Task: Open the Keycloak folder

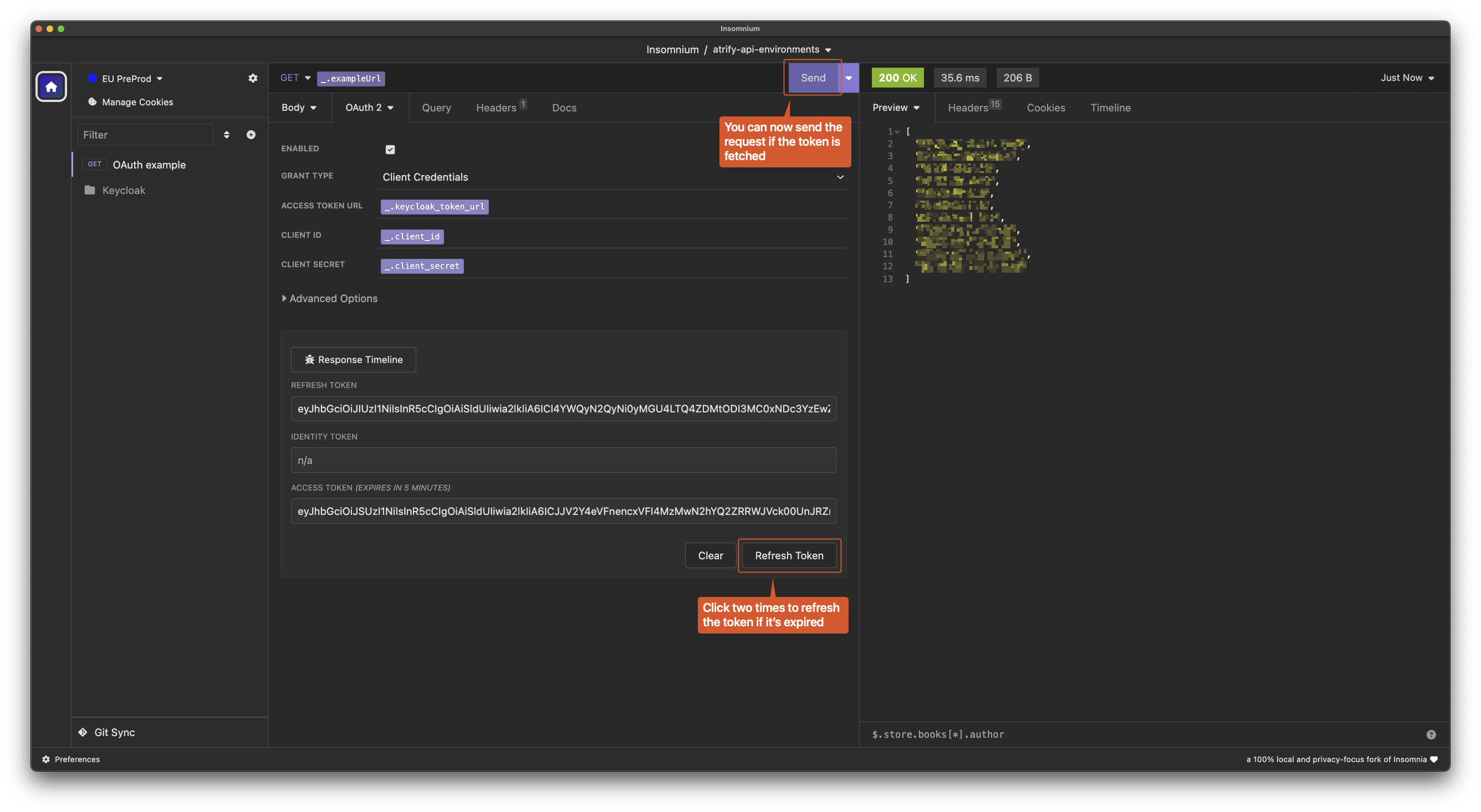Action: (123, 190)
